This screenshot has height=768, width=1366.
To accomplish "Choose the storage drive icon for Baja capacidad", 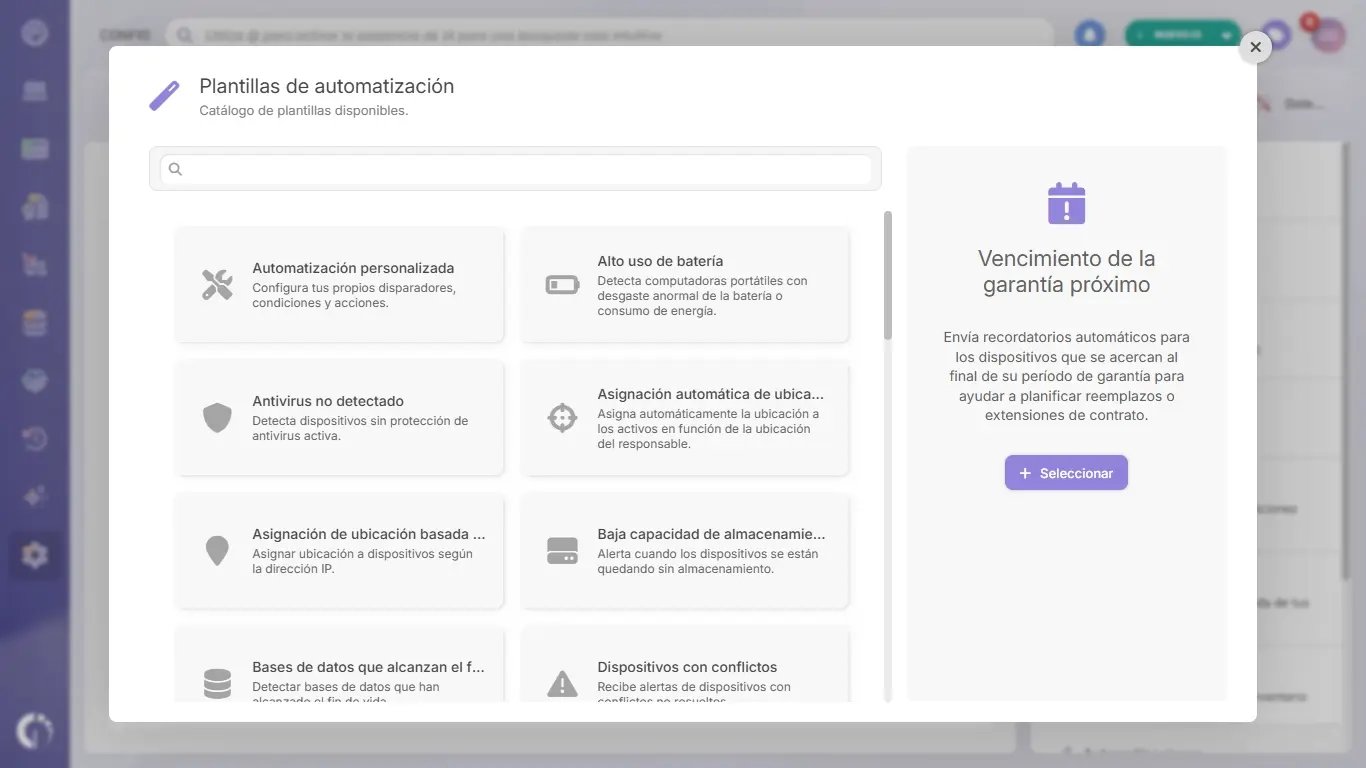I will click(x=562, y=550).
